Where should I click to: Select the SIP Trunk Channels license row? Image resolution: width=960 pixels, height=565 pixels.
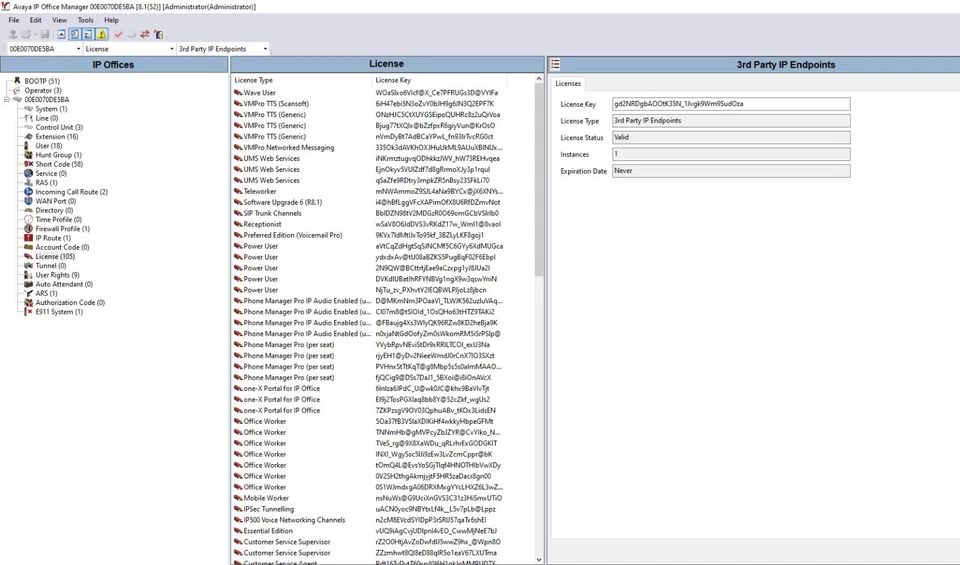368,213
